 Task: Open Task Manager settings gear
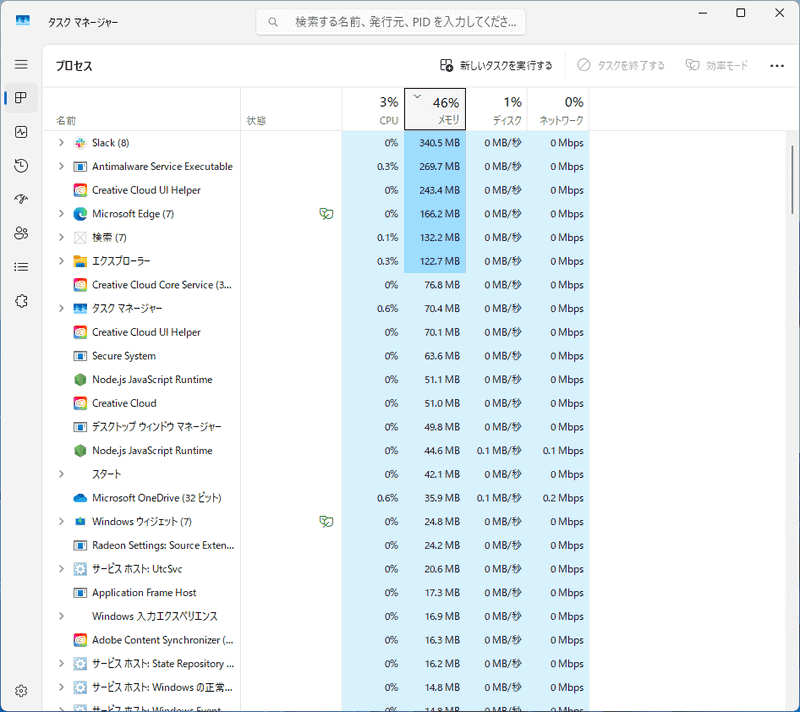point(21,691)
